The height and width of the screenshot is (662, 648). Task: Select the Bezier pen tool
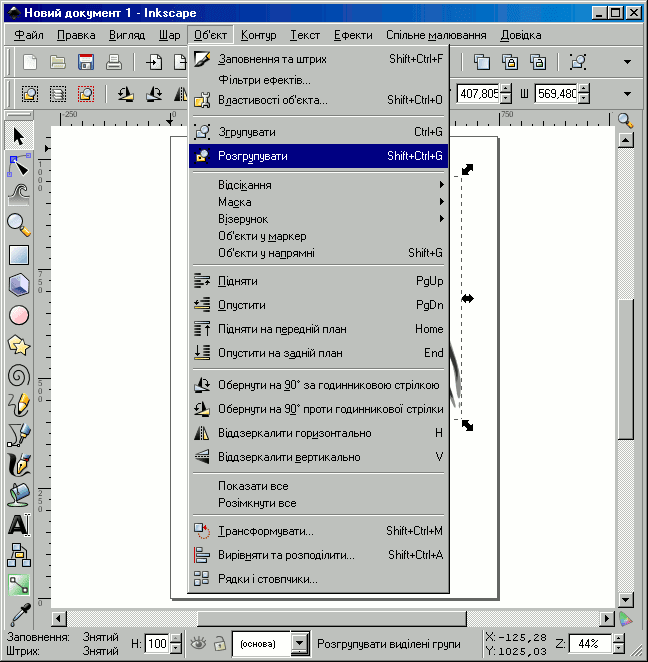19,435
